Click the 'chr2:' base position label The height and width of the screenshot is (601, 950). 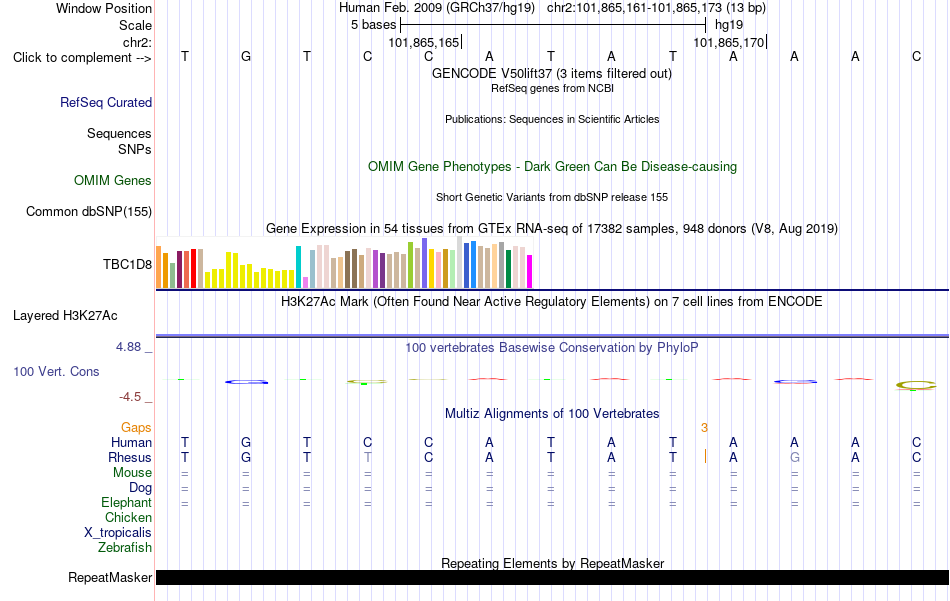(138, 42)
